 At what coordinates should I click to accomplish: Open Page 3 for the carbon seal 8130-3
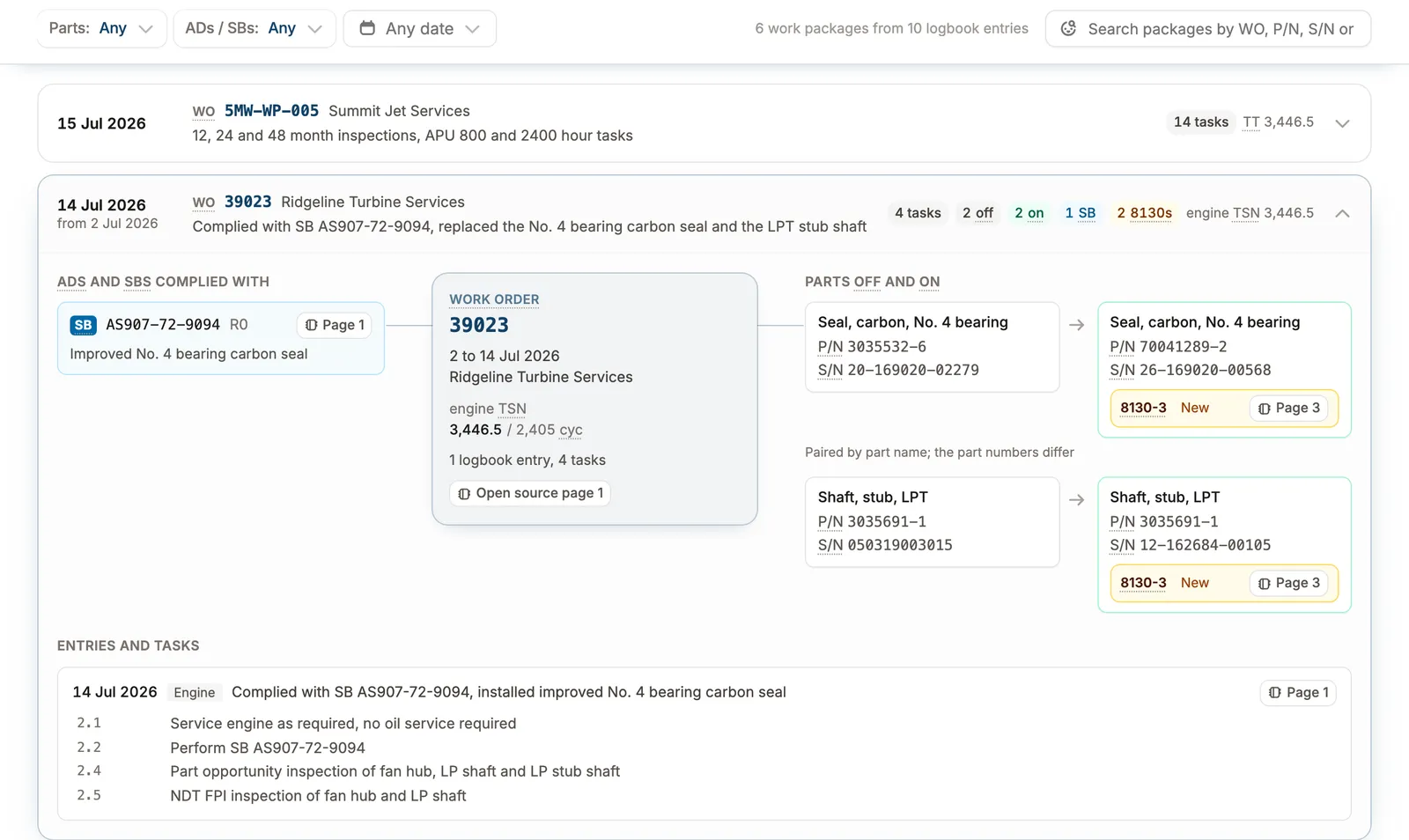pos(1288,408)
